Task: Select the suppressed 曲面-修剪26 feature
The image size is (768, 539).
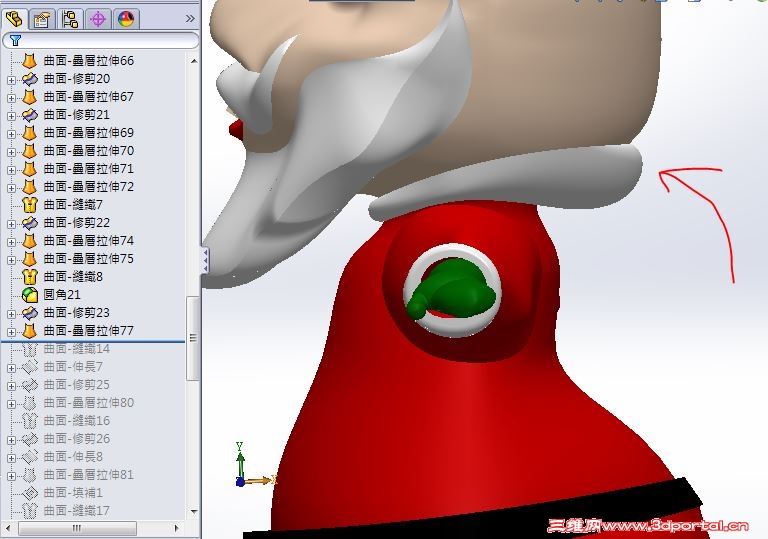Action: [x=77, y=439]
